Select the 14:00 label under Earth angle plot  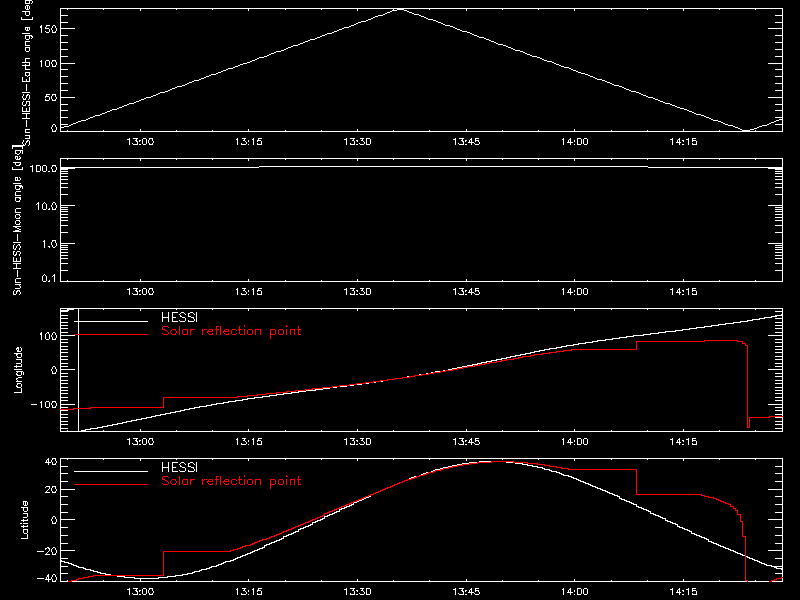(574, 142)
